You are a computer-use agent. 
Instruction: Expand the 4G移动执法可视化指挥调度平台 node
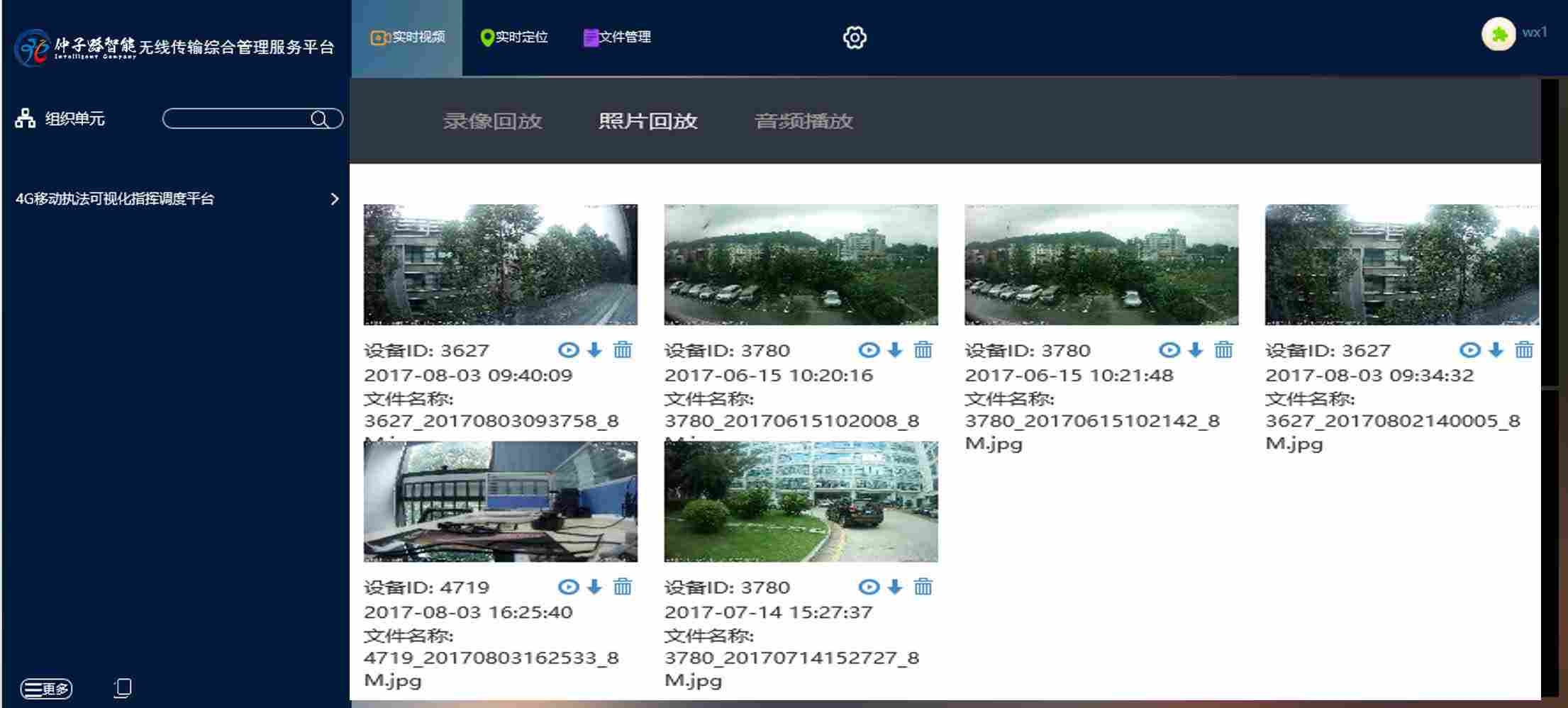pyautogui.click(x=335, y=199)
